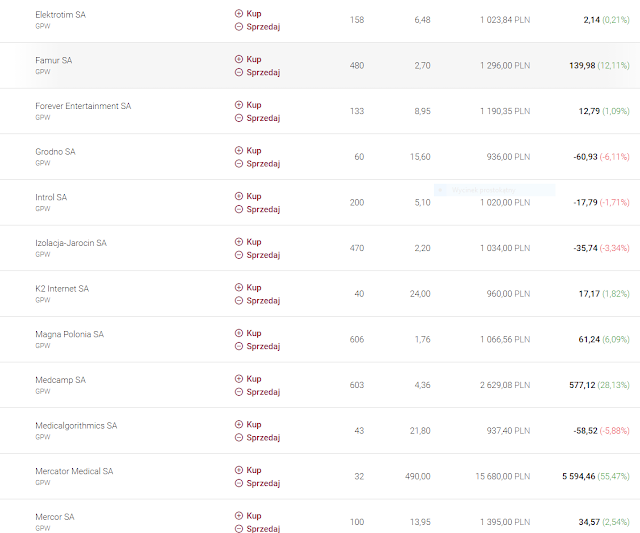The image size is (640, 533).
Task: Select quantity 606 for Magna Polonia
Action: click(x=357, y=340)
